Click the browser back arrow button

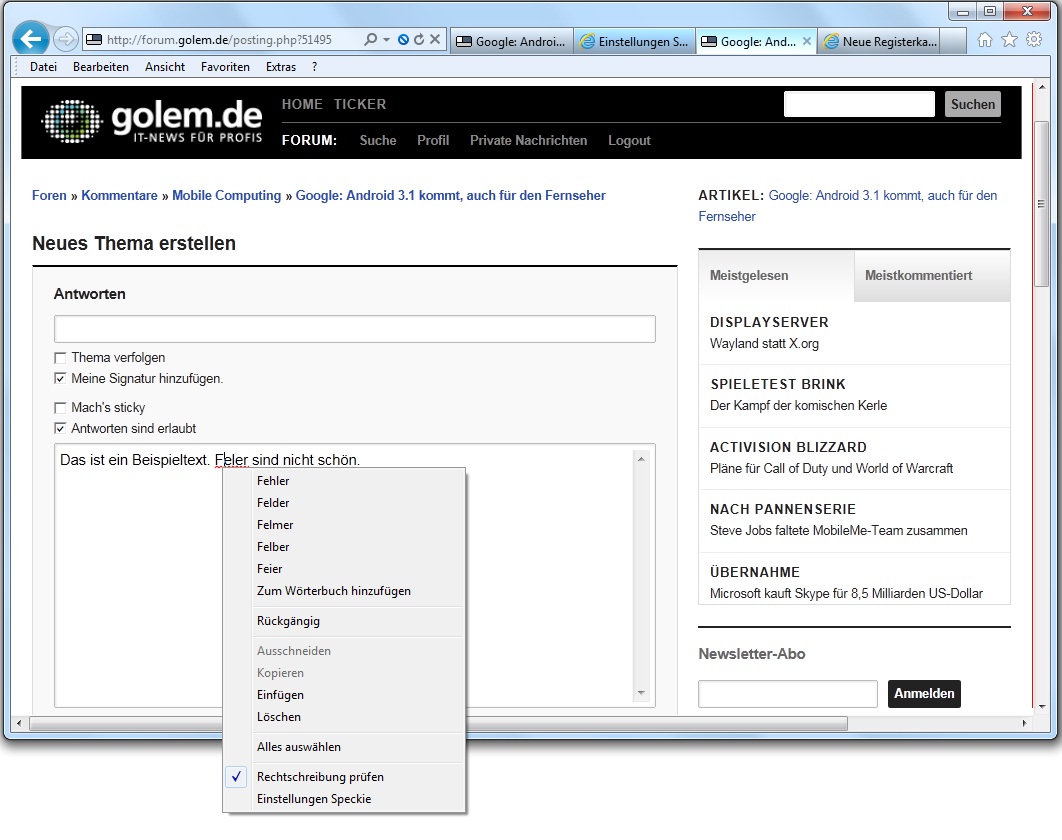coord(30,39)
